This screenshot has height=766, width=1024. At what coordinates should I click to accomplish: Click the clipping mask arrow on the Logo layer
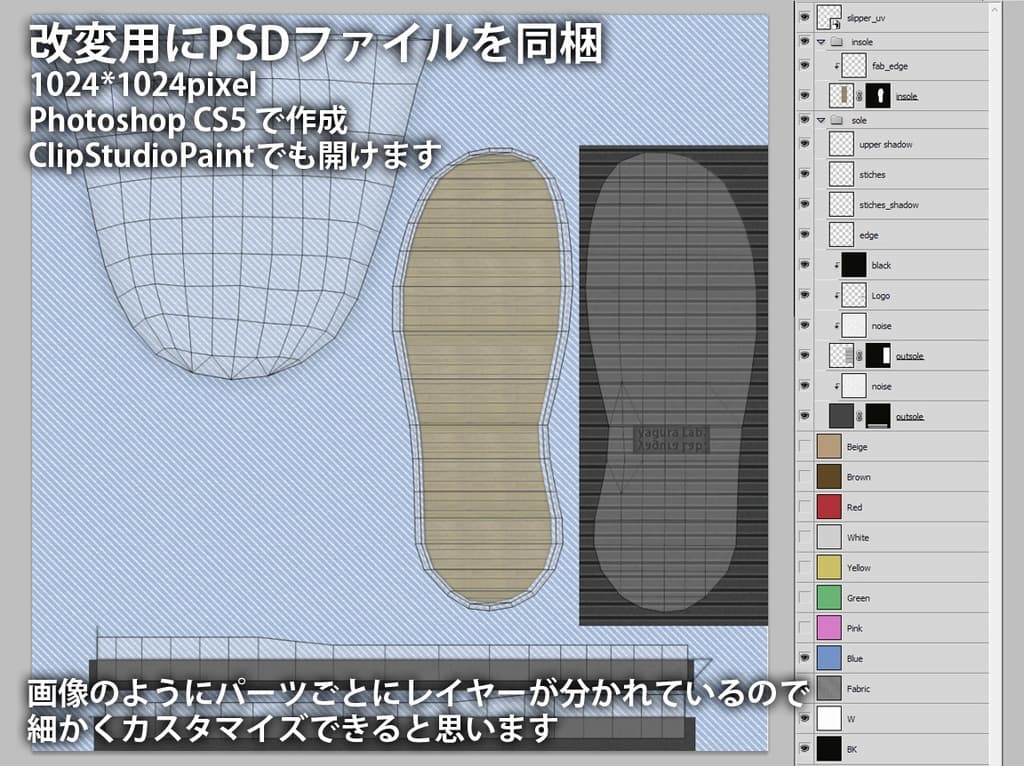click(x=837, y=295)
